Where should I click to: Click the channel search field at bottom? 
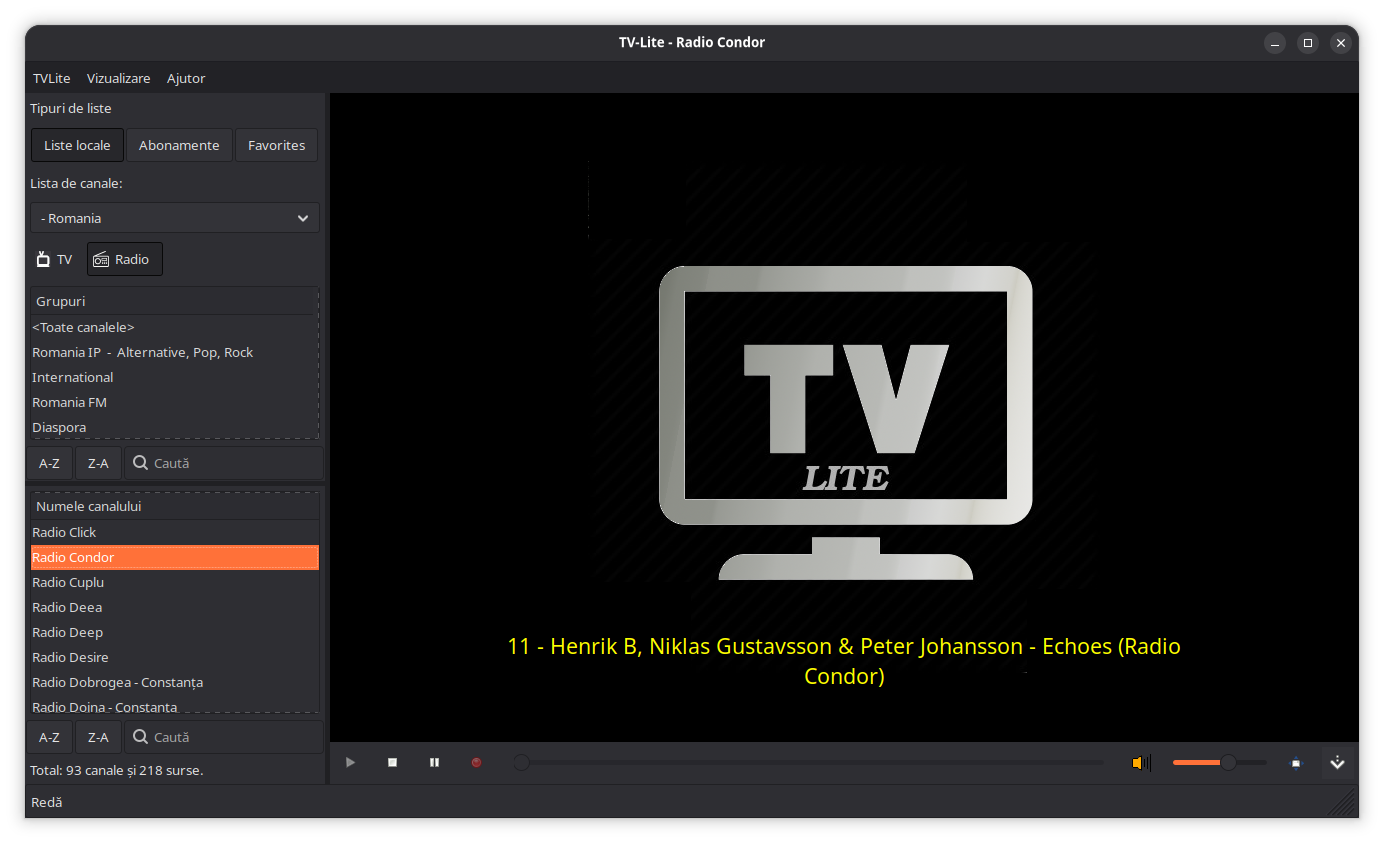coord(235,737)
